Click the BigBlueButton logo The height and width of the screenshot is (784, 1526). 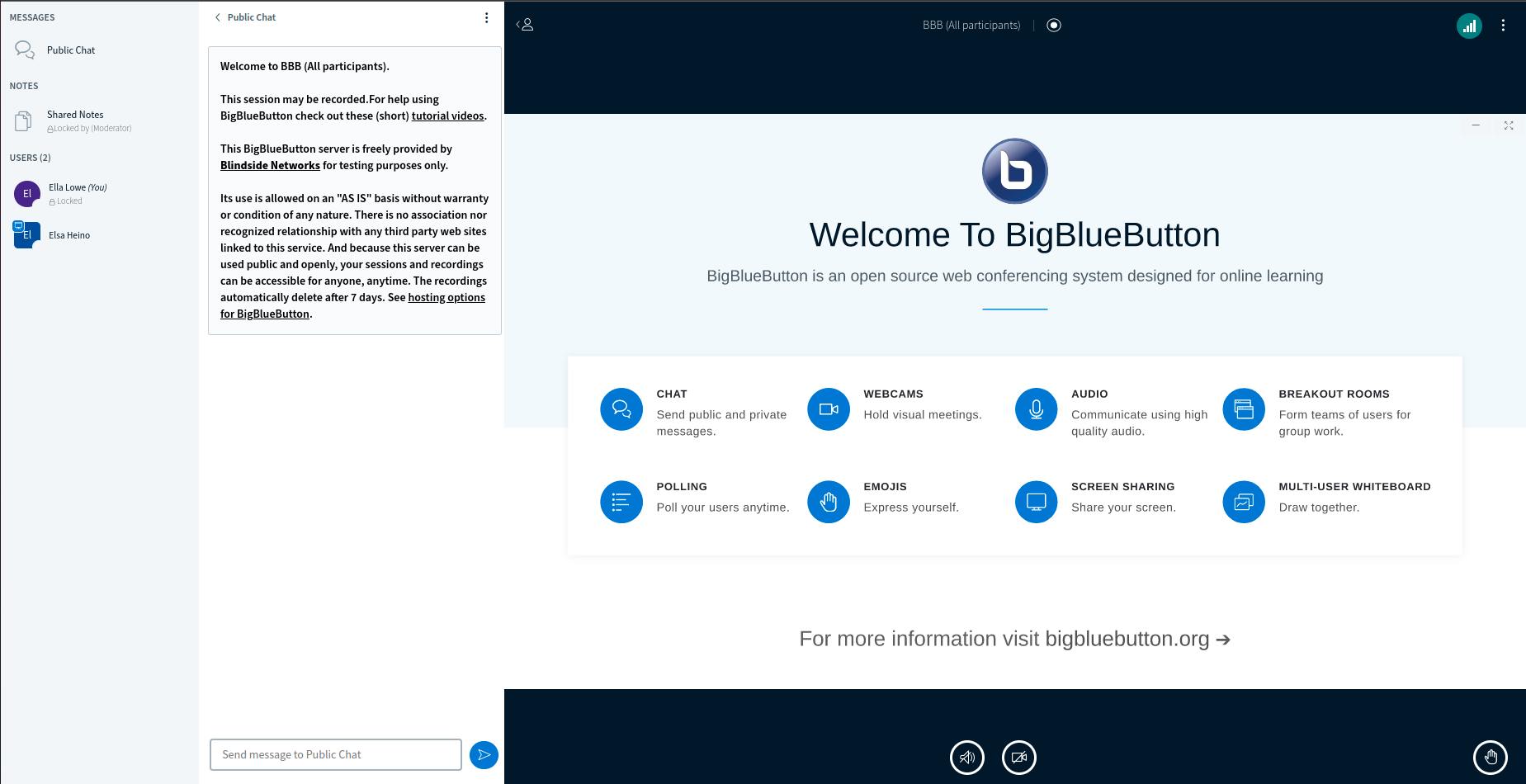click(1015, 171)
